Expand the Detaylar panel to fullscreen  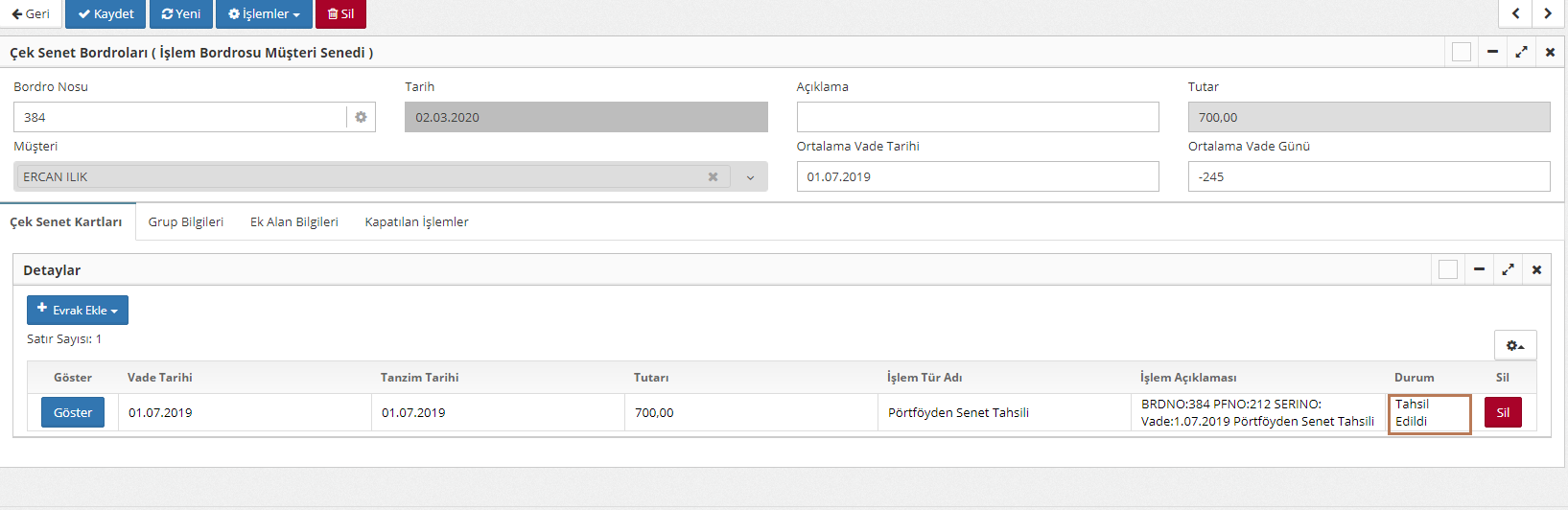point(1508,270)
